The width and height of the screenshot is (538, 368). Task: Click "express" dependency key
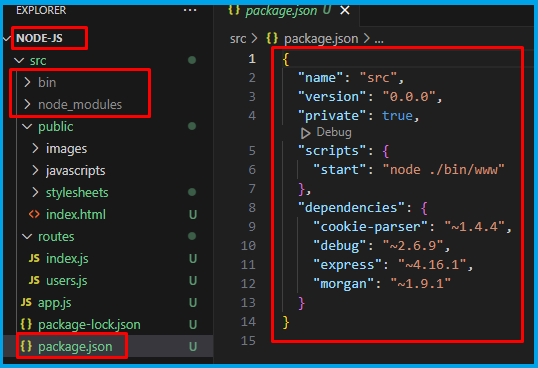(347, 264)
